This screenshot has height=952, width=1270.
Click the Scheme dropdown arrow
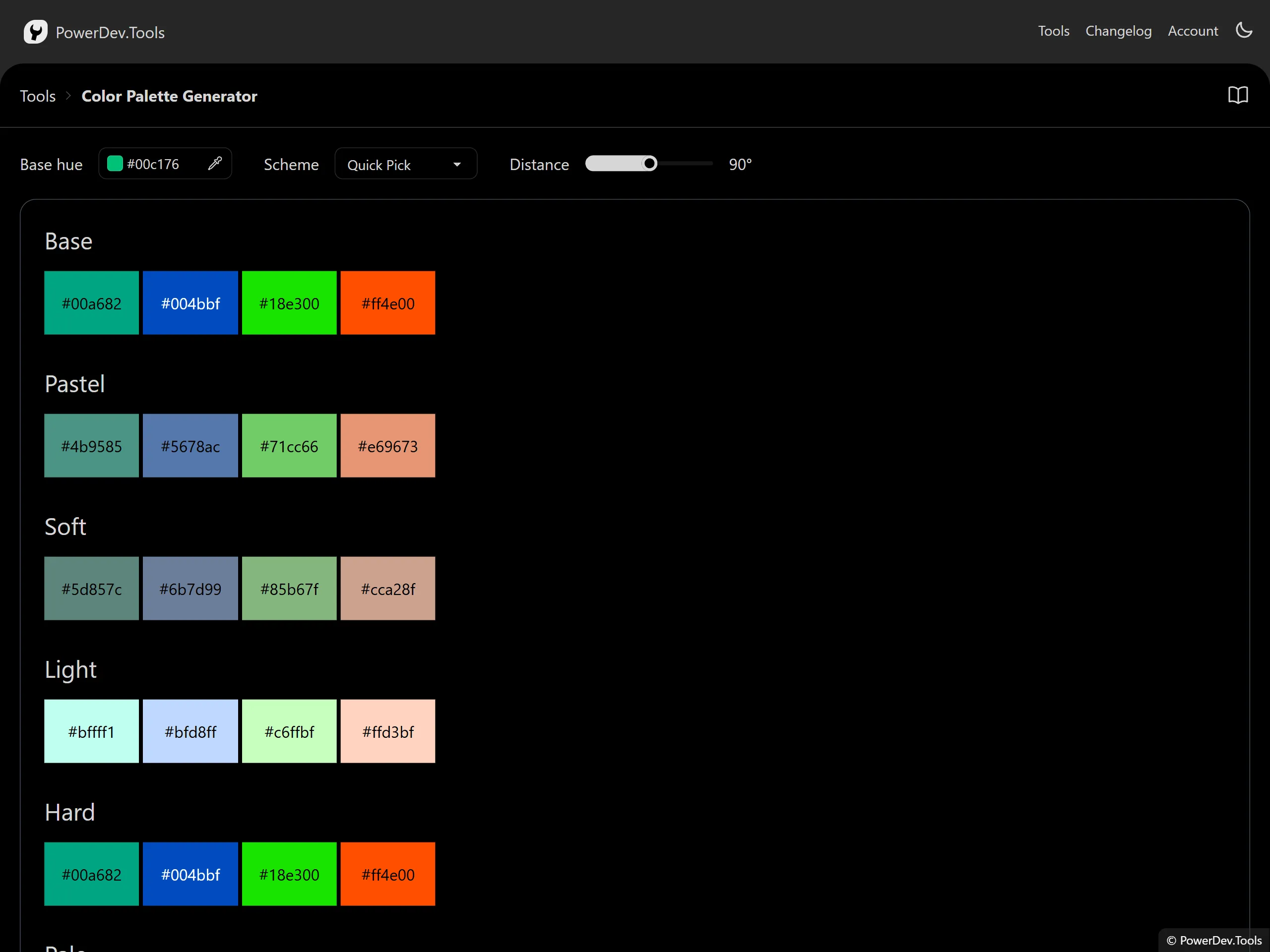457,165
